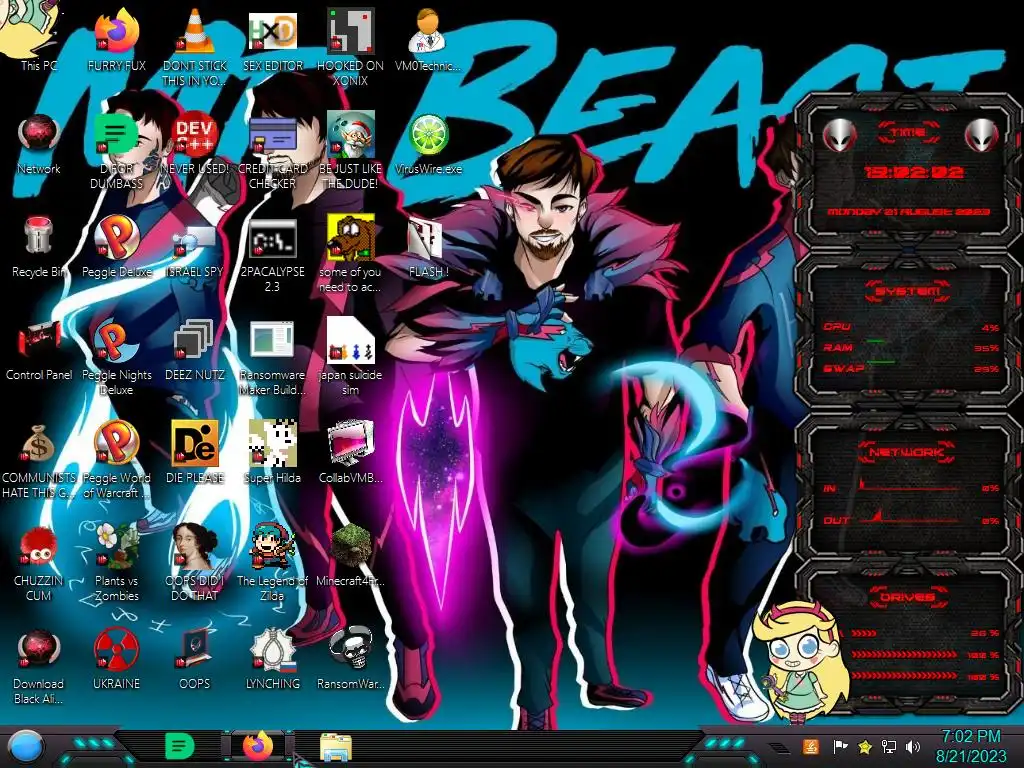Open the taskbar clock showing 7:02 PM
The height and width of the screenshot is (768, 1024).
click(971, 746)
